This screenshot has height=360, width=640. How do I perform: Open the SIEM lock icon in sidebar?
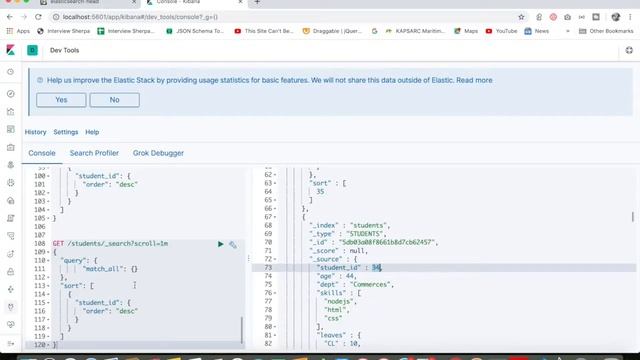click(11, 271)
